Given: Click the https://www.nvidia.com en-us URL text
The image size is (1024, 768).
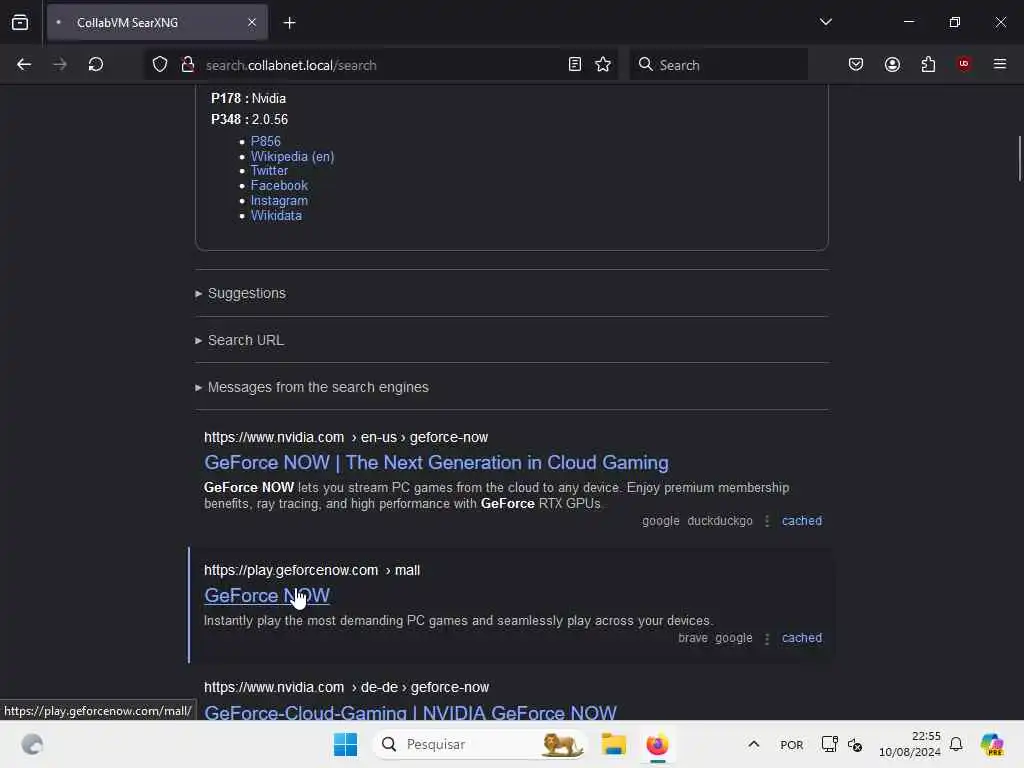Looking at the screenshot, I should [x=346, y=437].
